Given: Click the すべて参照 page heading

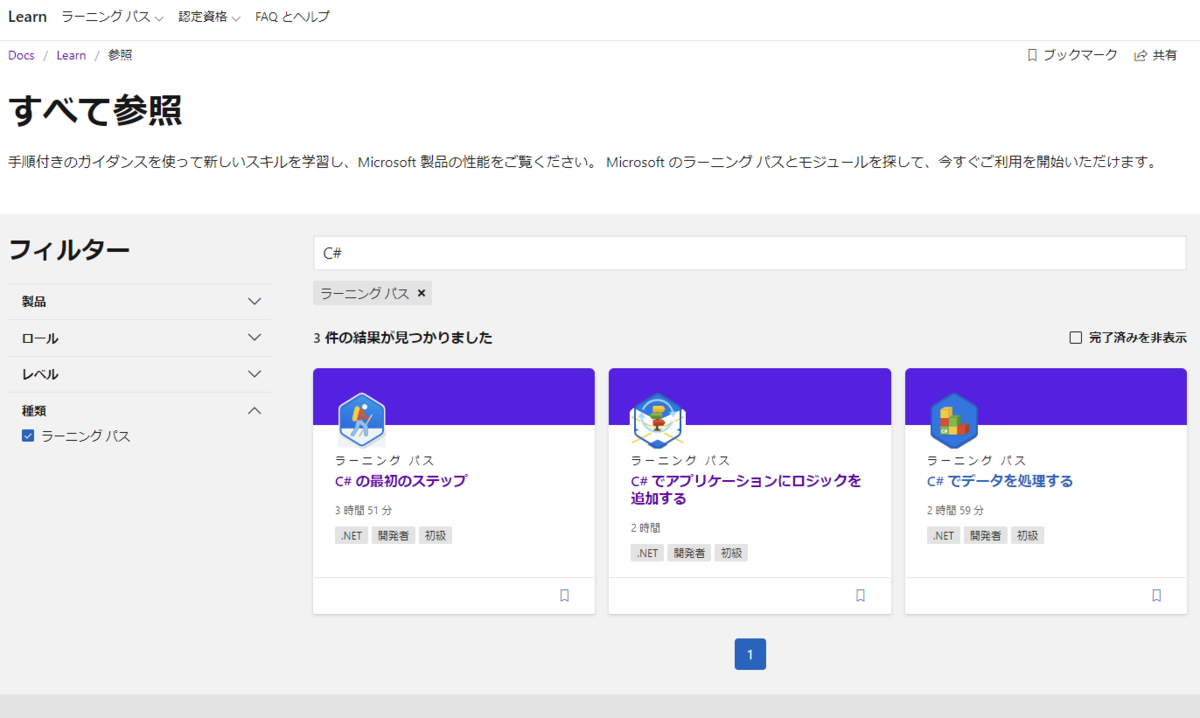Looking at the screenshot, I should coord(95,111).
